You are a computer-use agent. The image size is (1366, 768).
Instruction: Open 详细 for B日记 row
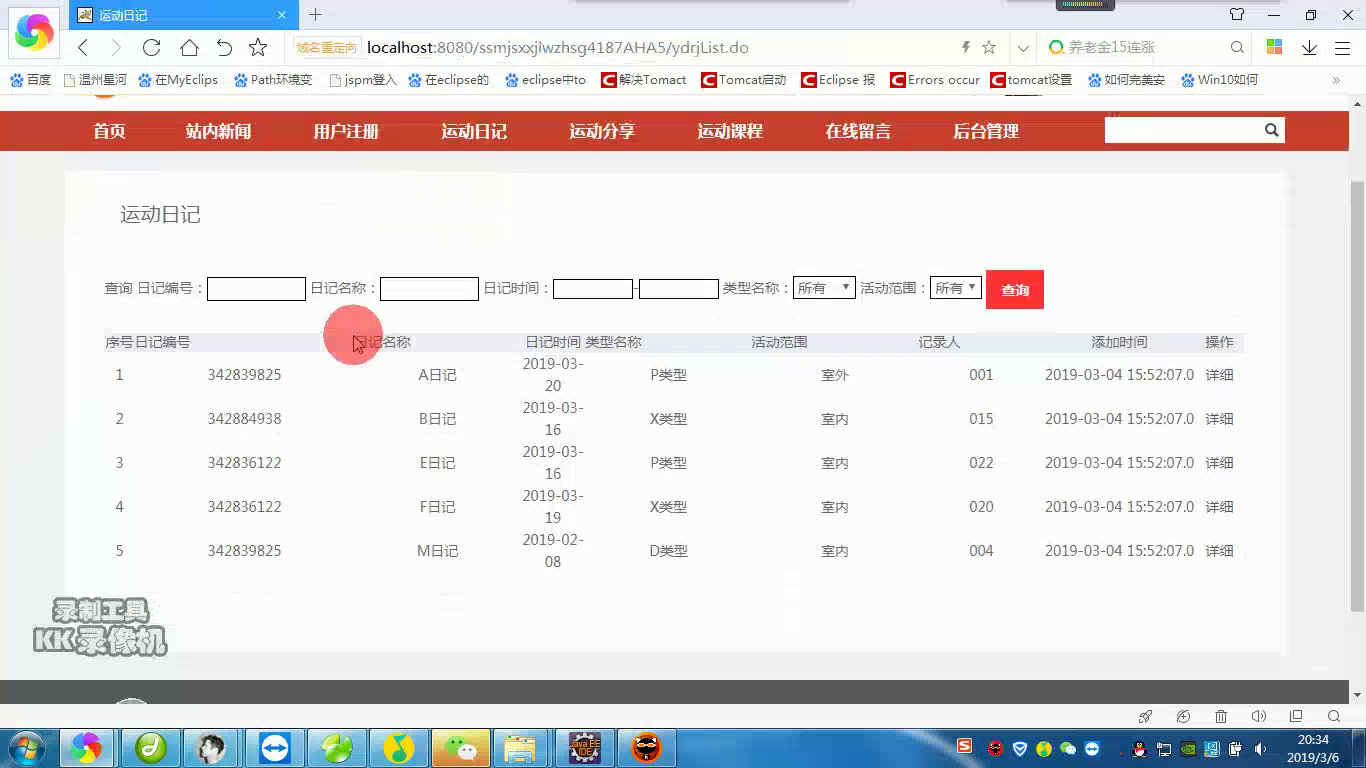1219,419
